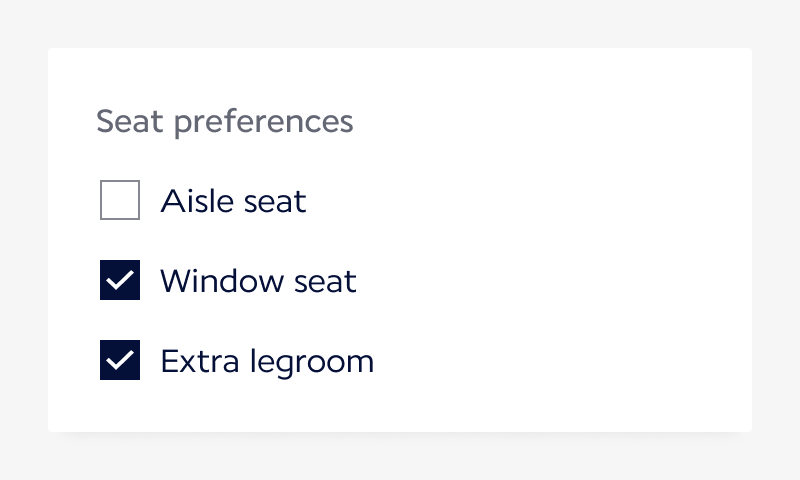
Task: Click the checkmark icon beside Extra legroom
Action: tap(120, 360)
